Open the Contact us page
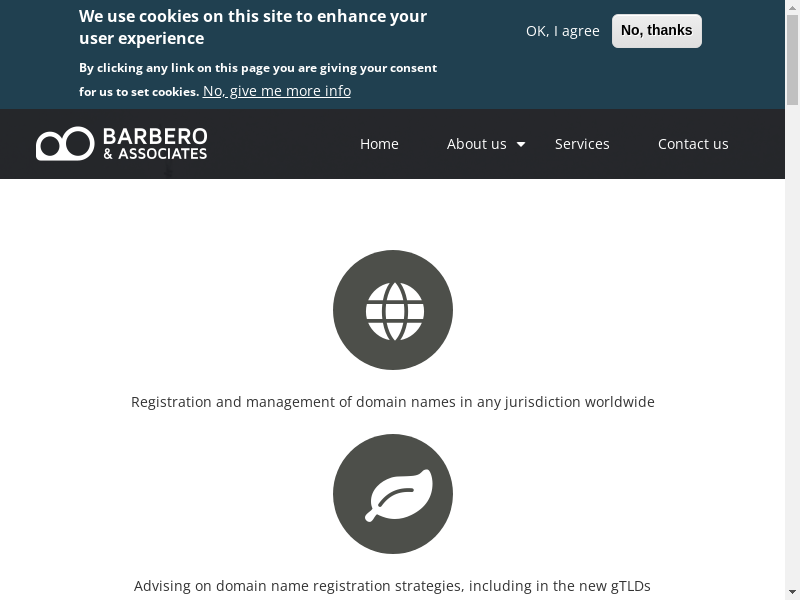 [x=693, y=144]
